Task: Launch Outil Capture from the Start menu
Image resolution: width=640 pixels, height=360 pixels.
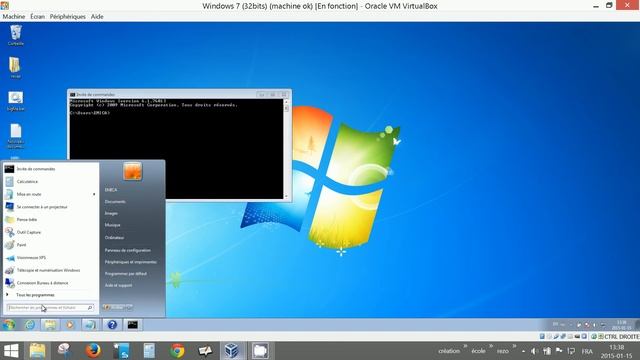Action: point(29,232)
